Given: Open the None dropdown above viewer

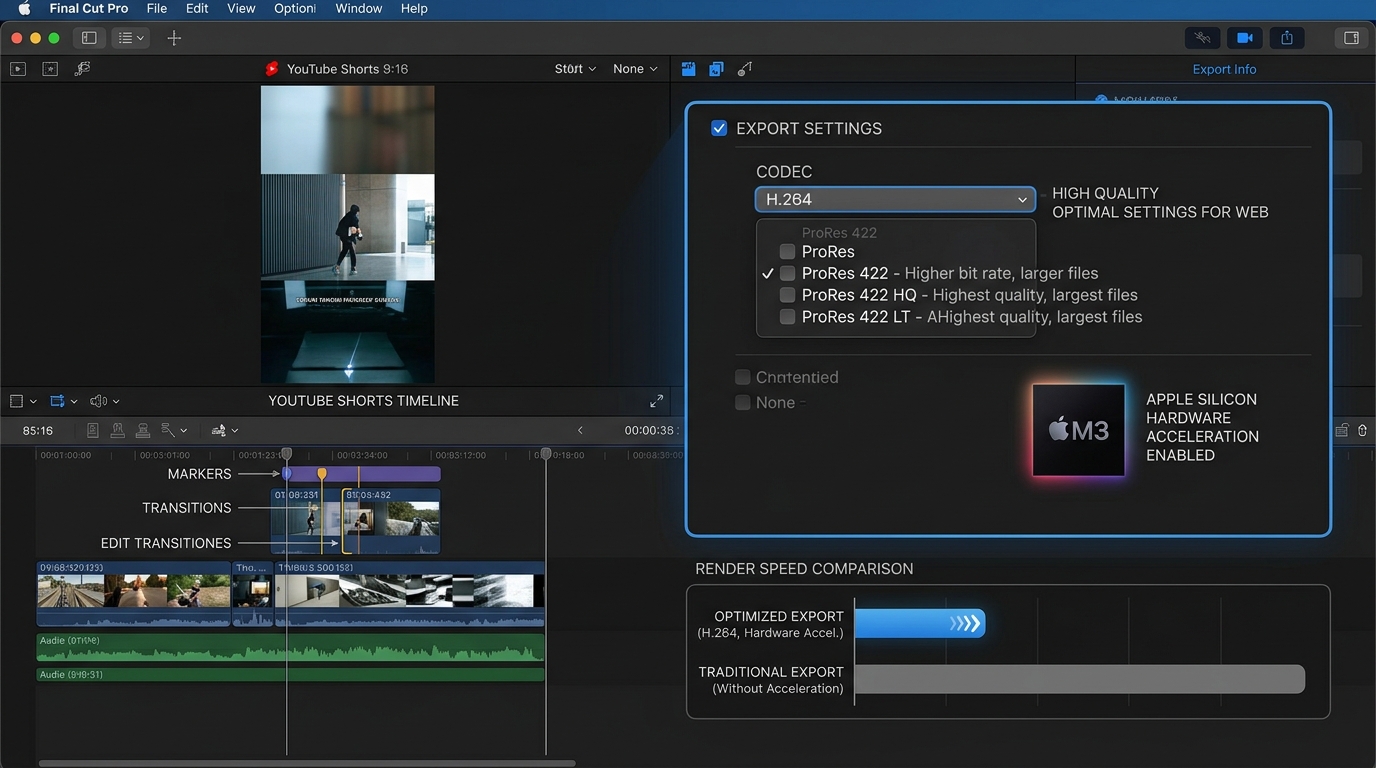Looking at the screenshot, I should pyautogui.click(x=635, y=69).
